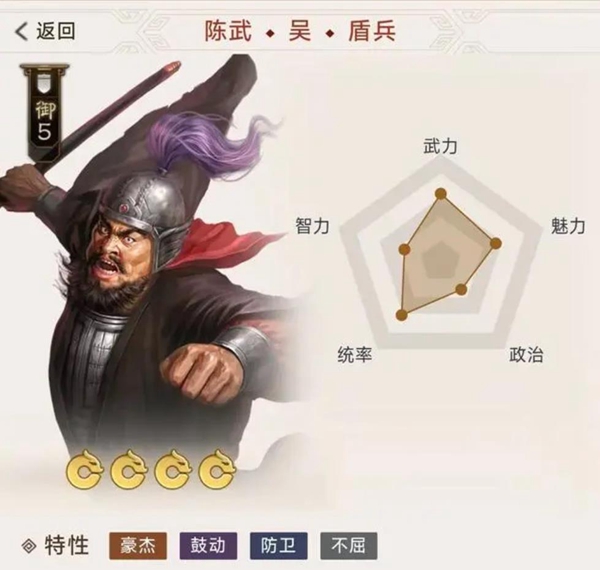The image size is (600, 570).
Task: Click the second gold dragon coin star
Action: tap(128, 470)
